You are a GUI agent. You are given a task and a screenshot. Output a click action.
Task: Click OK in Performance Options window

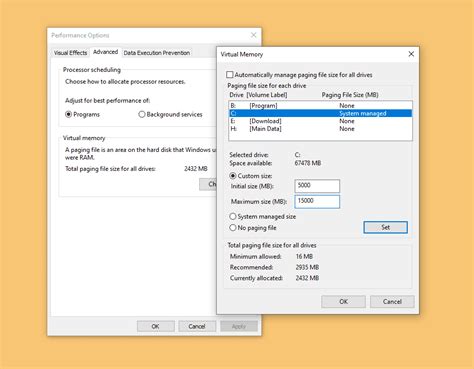click(155, 326)
